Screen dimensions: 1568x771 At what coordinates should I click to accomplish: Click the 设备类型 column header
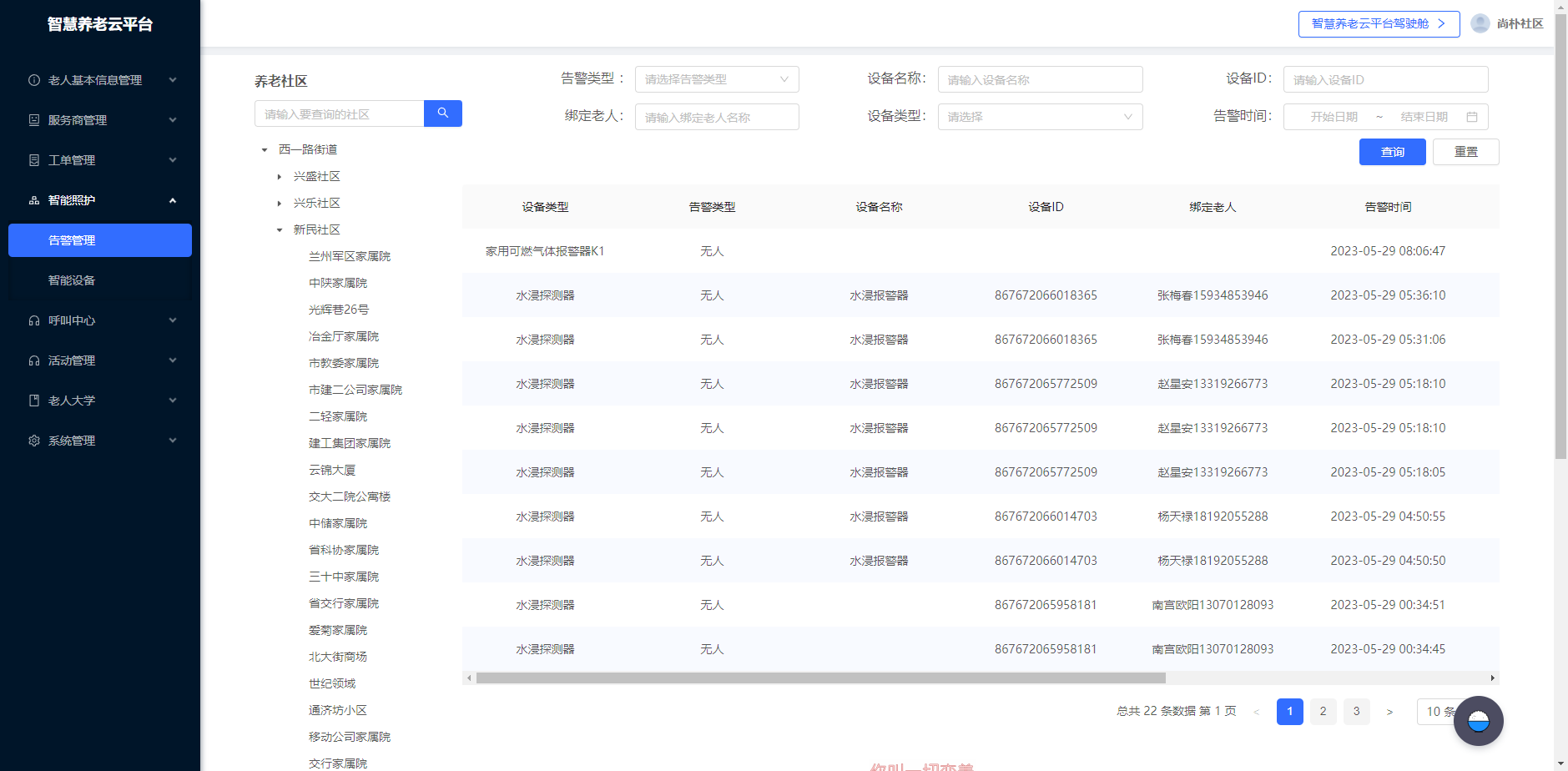pyautogui.click(x=545, y=207)
